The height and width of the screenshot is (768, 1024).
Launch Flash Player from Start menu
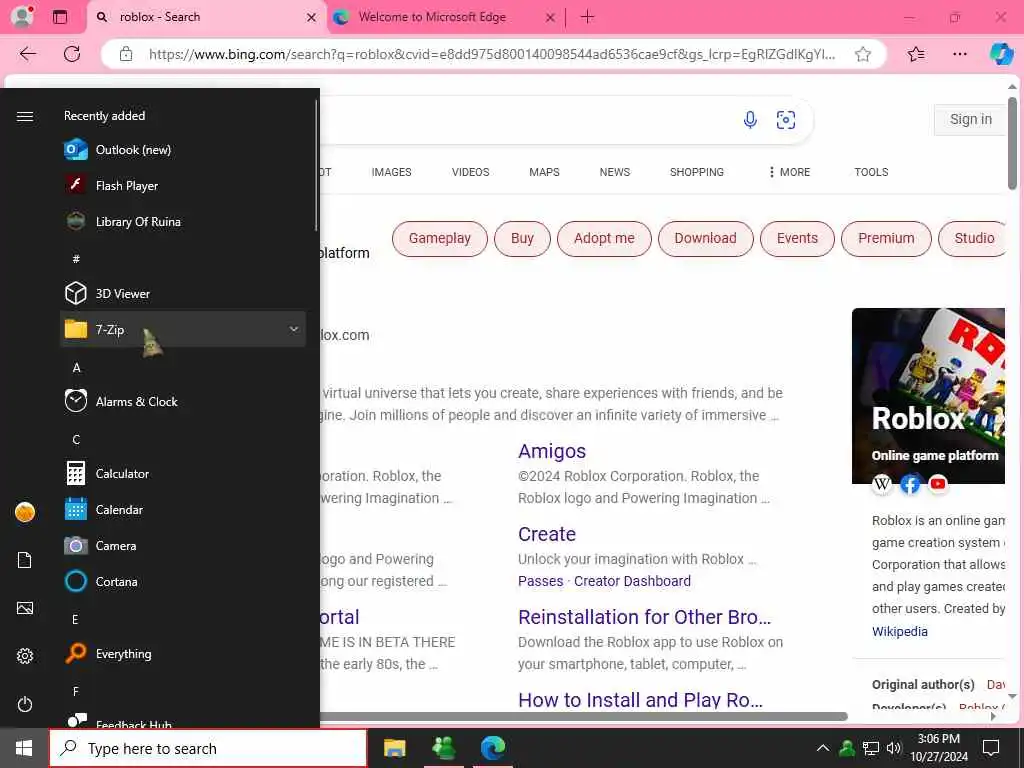point(183,185)
